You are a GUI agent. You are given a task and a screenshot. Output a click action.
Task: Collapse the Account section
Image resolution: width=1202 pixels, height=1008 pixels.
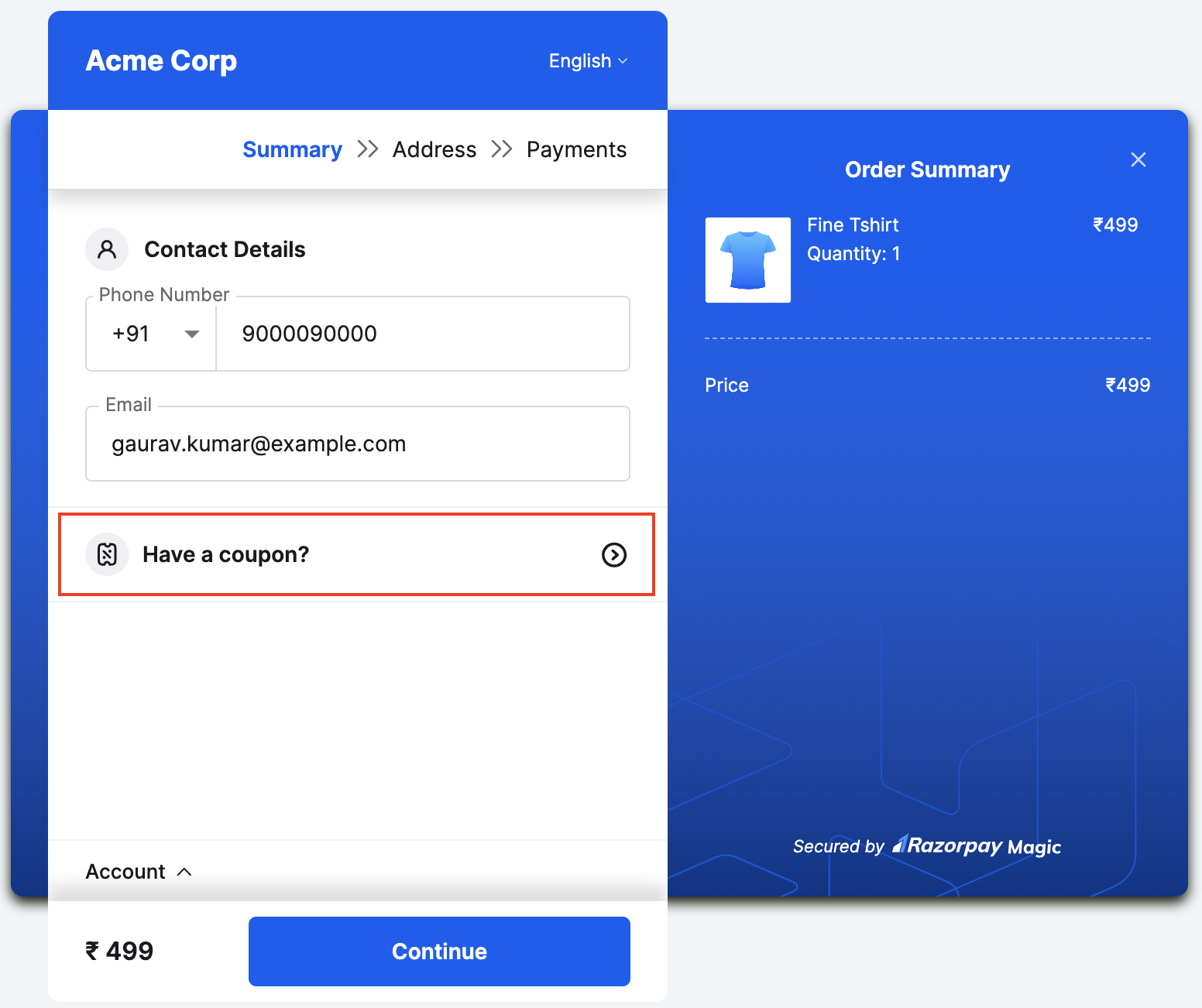pyautogui.click(x=139, y=871)
